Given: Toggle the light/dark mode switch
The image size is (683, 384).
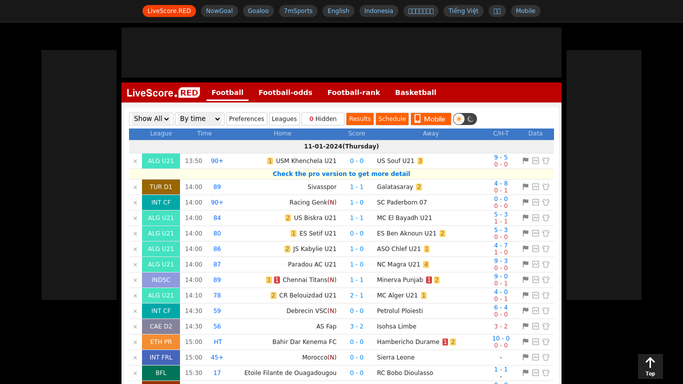Looking at the screenshot, I should [x=465, y=119].
